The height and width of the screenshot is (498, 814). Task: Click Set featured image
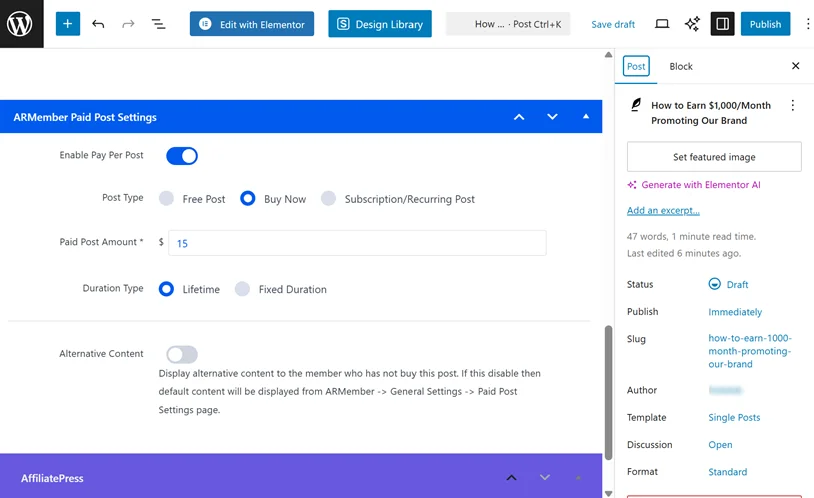coord(714,157)
